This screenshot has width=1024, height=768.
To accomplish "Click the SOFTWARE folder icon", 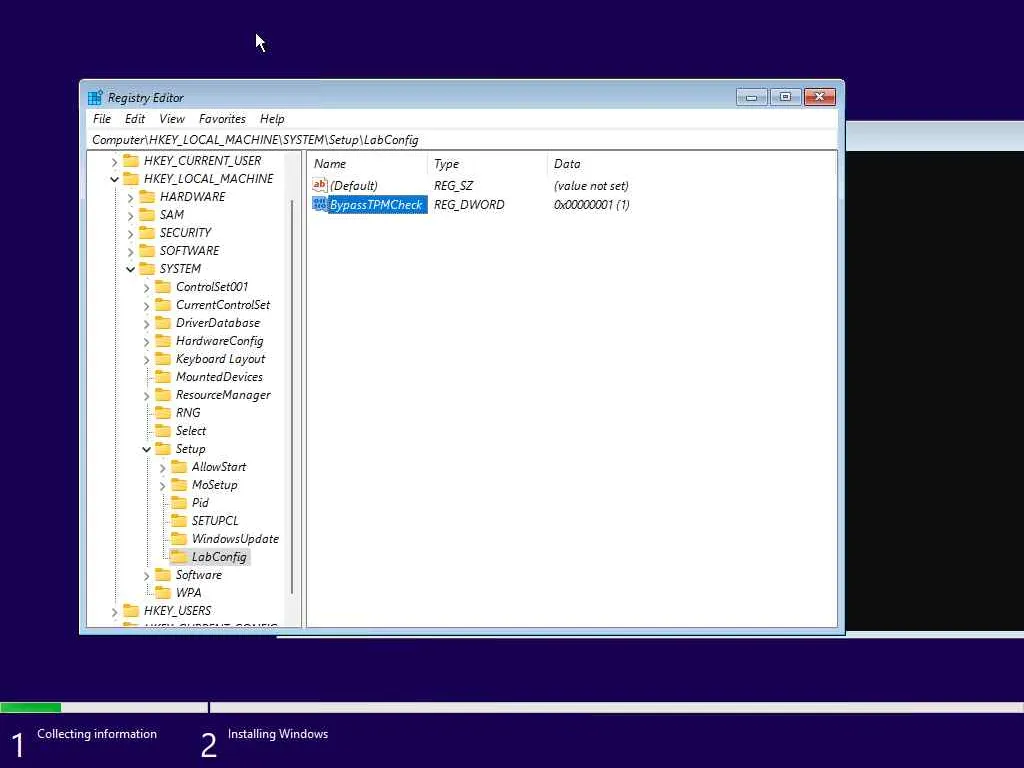I will tap(148, 251).
